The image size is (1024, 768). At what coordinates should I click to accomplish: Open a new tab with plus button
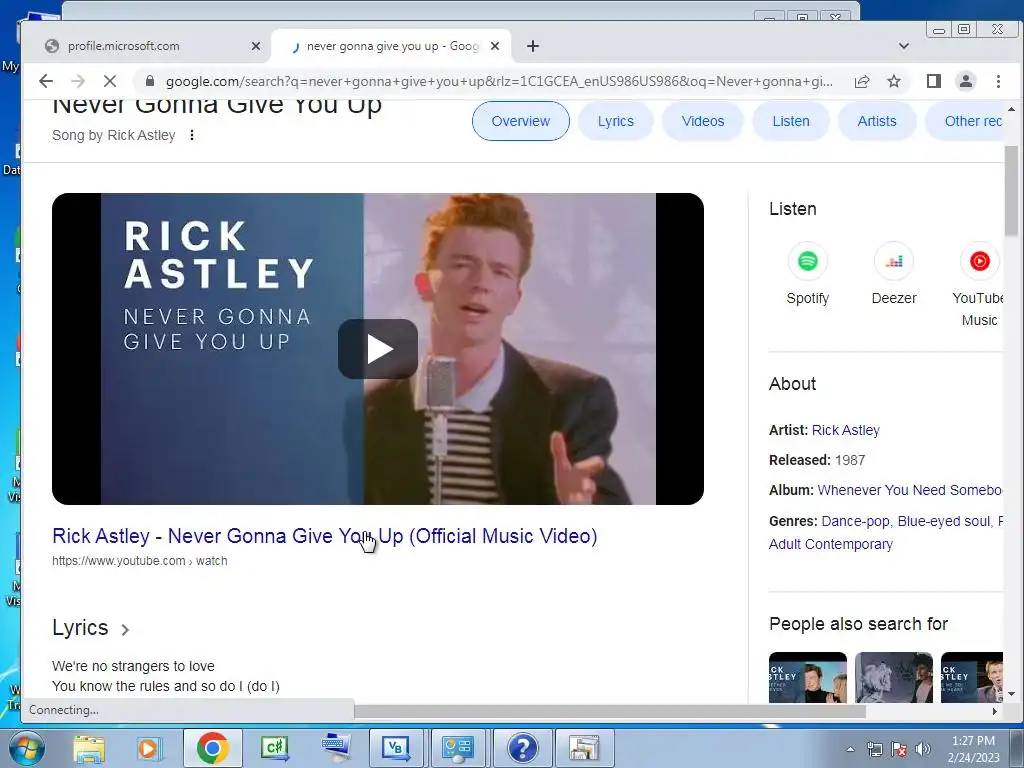(533, 46)
